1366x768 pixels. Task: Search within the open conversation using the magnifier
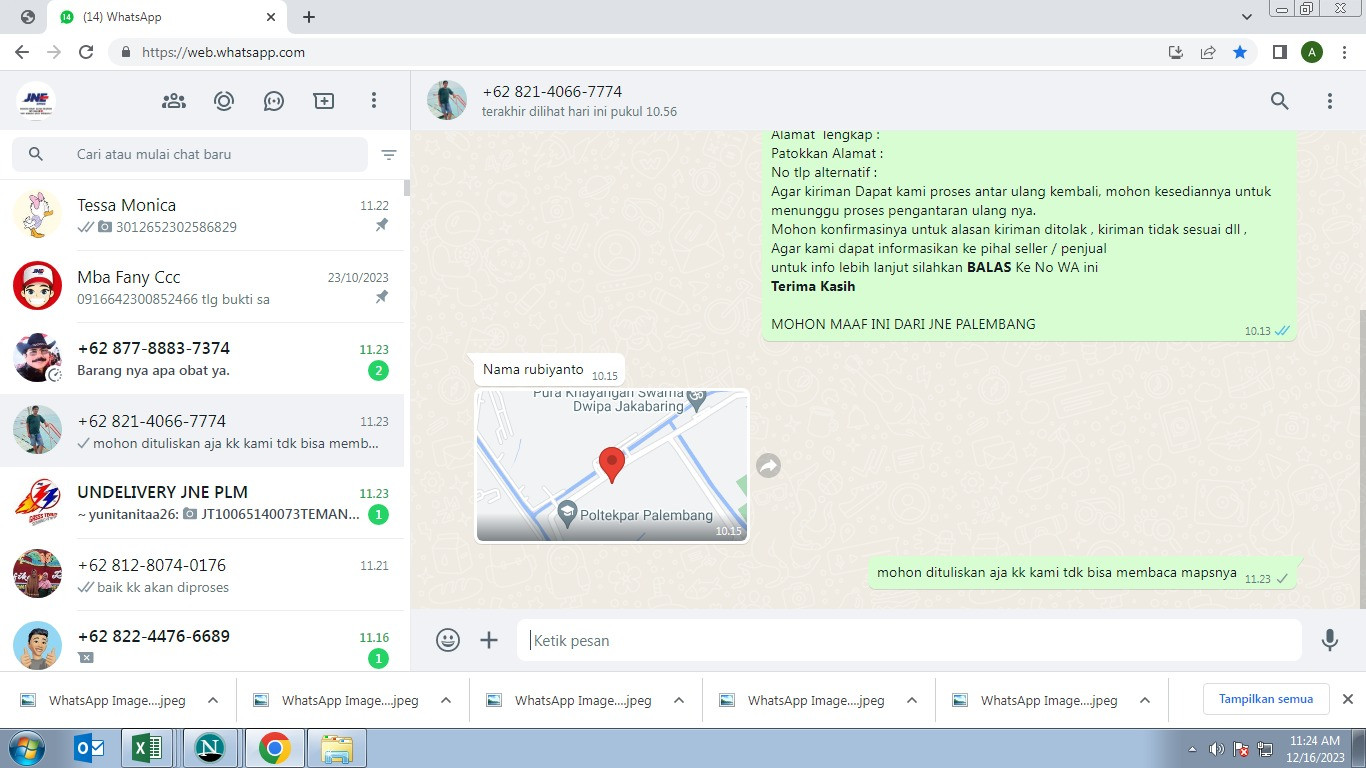click(1280, 100)
